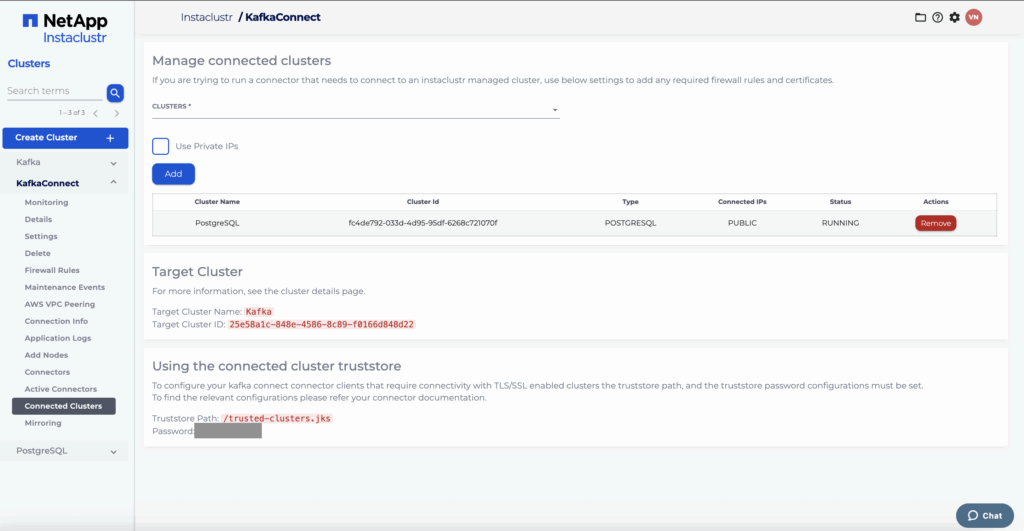This screenshot has height=531, width=1024.
Task: Expand the PostgreSQL cluster in sidebar
Action: click(113, 452)
